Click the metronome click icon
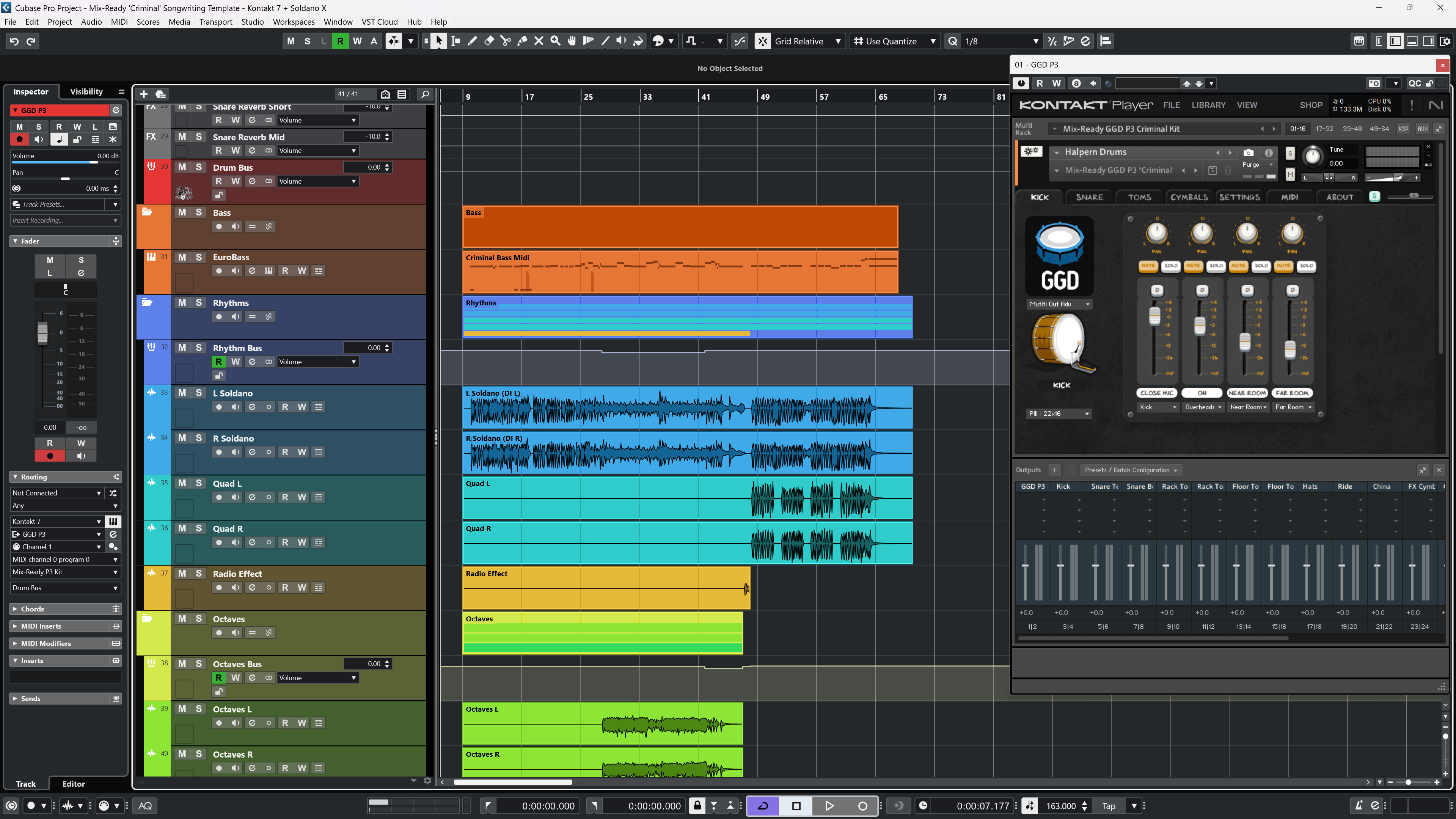1456x819 pixels. (1359, 805)
